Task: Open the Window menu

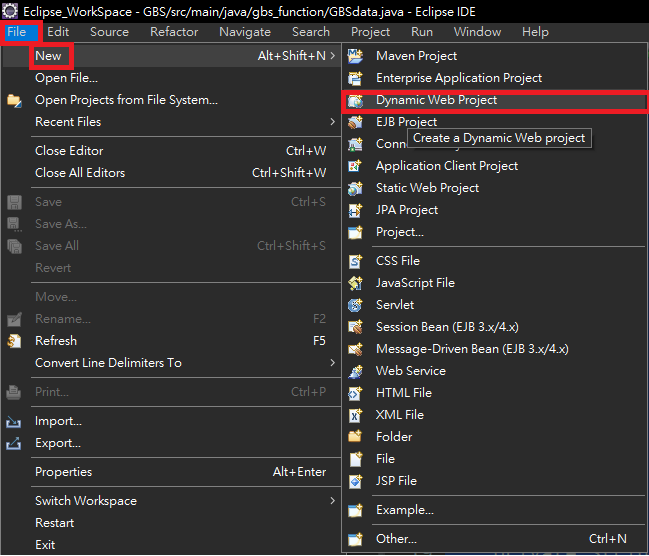Action: click(x=477, y=32)
